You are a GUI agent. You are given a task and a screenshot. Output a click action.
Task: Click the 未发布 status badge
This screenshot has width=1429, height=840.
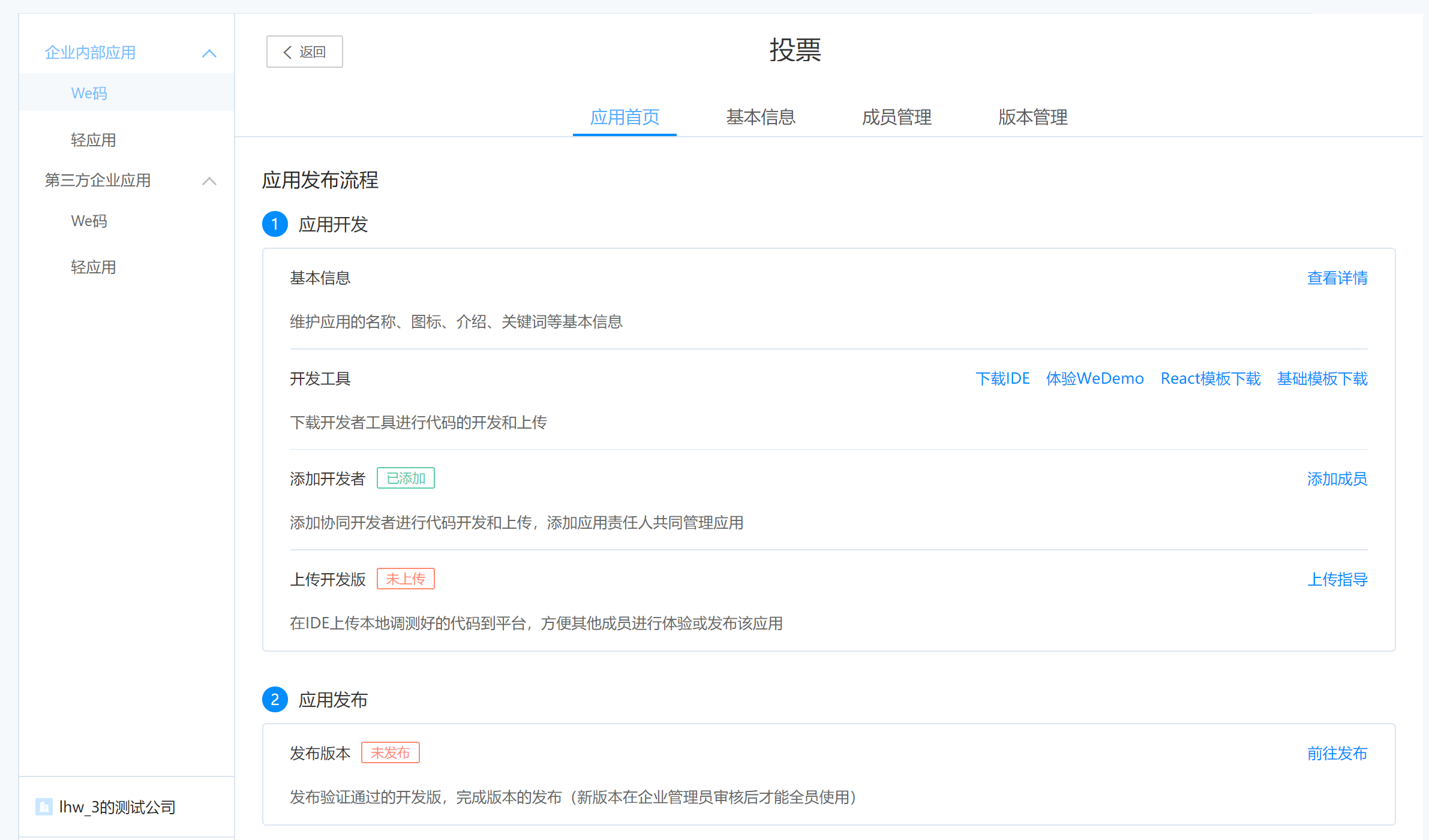click(x=390, y=752)
